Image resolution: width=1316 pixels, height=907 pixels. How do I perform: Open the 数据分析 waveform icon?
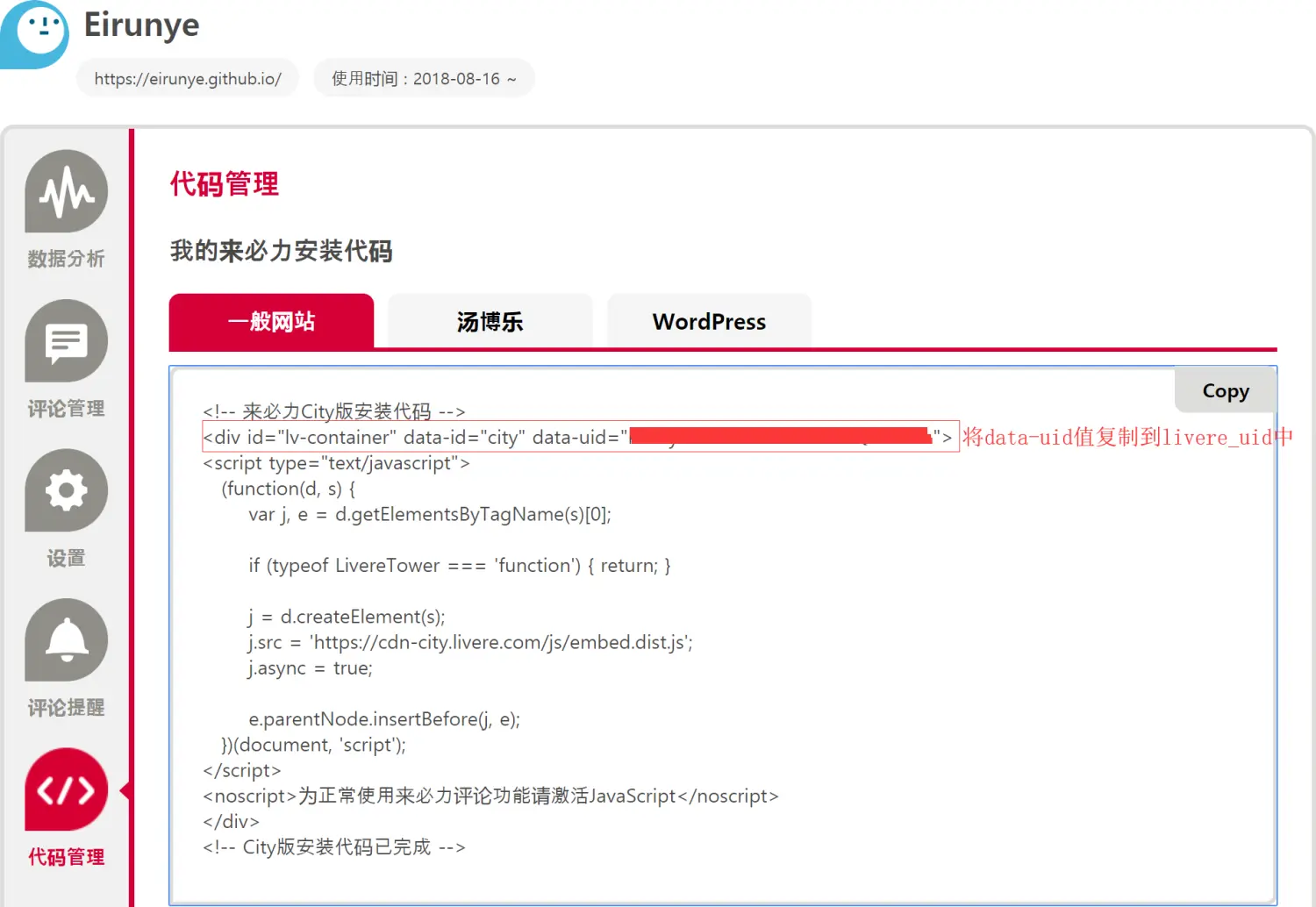[x=66, y=191]
